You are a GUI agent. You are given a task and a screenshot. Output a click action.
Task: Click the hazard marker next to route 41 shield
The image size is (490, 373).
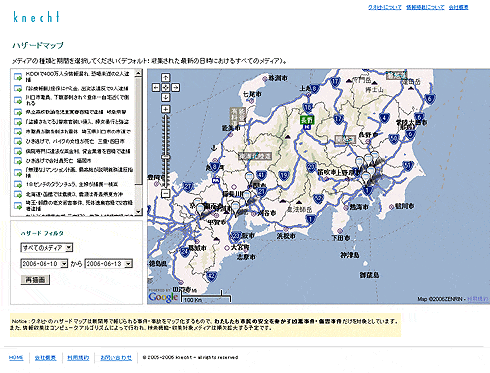(x=249, y=177)
